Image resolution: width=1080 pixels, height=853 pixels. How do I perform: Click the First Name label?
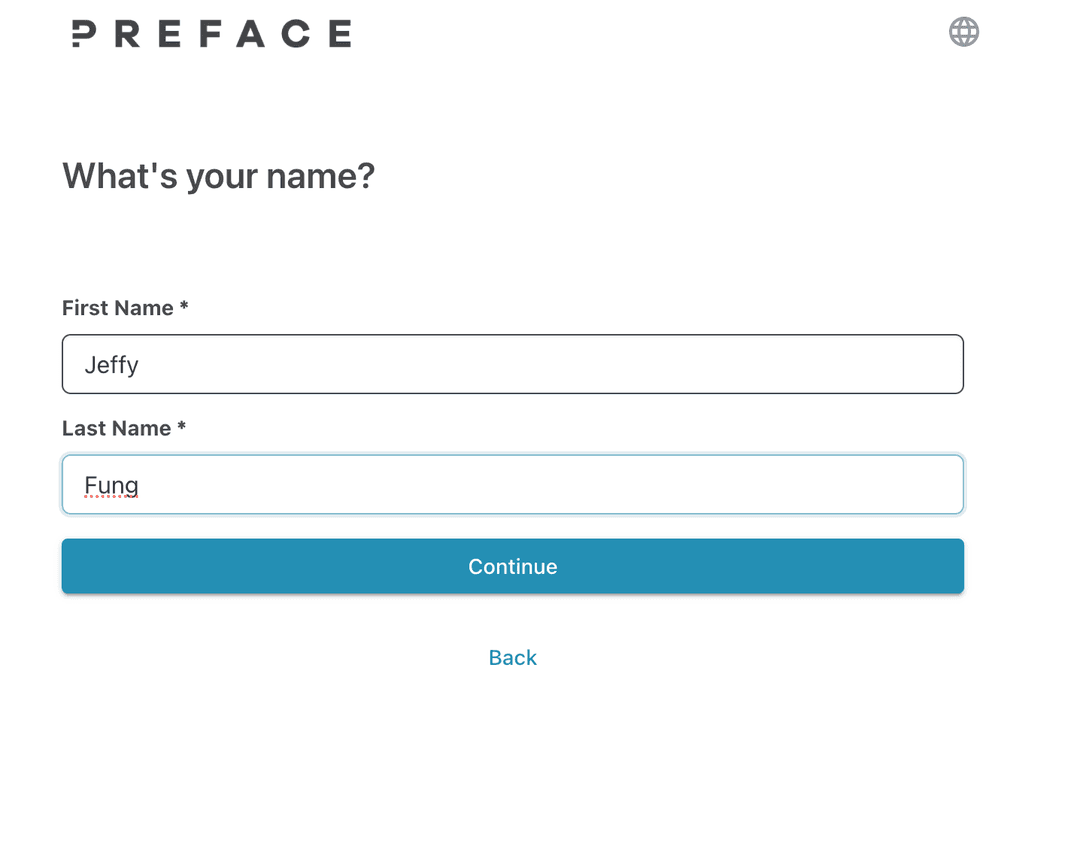[x=118, y=308]
